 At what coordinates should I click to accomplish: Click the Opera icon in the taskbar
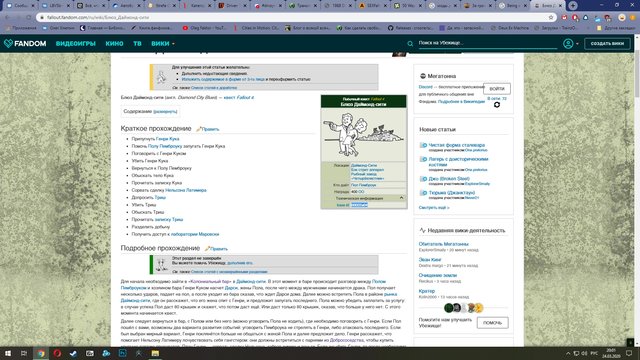click(x=57, y=353)
